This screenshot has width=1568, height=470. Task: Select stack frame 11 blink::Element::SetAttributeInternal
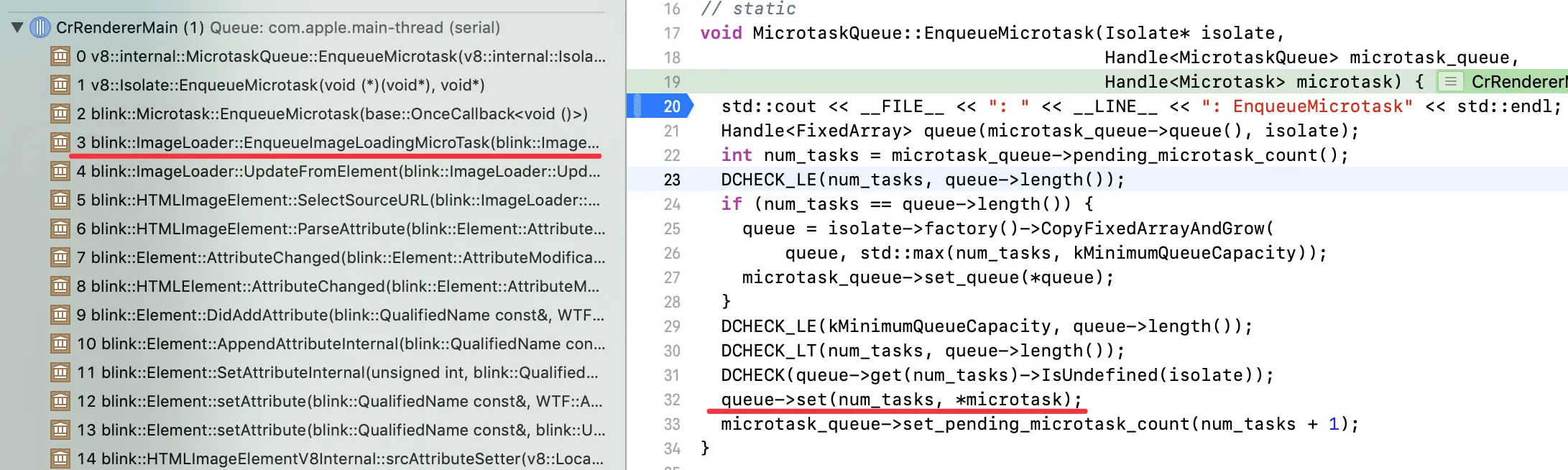tap(338, 372)
